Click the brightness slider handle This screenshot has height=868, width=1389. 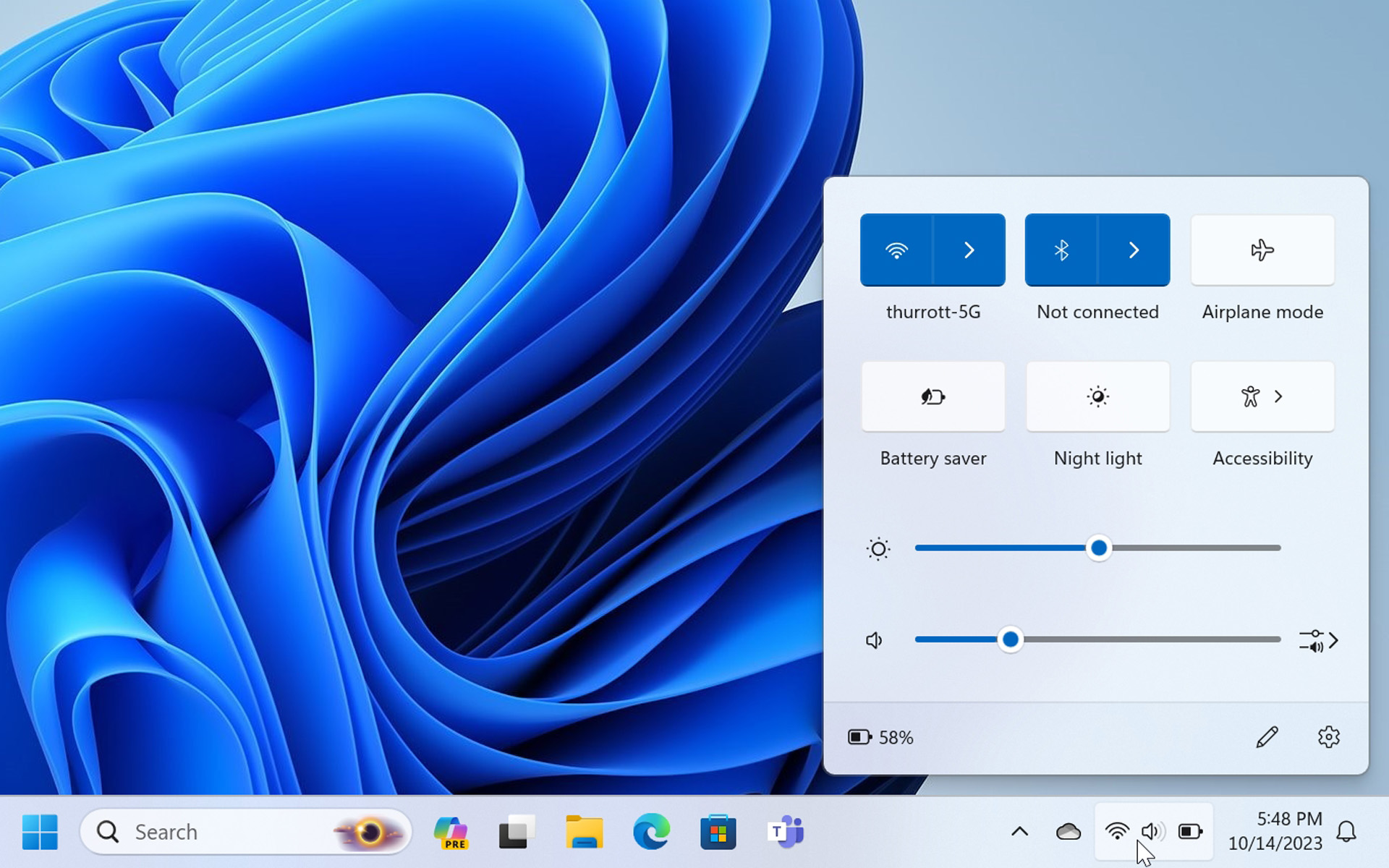(x=1098, y=548)
